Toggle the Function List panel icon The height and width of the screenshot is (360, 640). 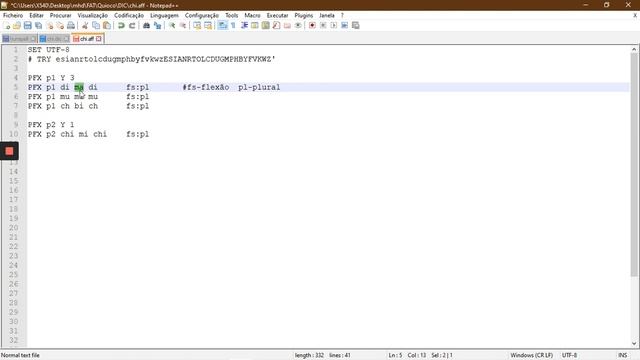pos(276,25)
